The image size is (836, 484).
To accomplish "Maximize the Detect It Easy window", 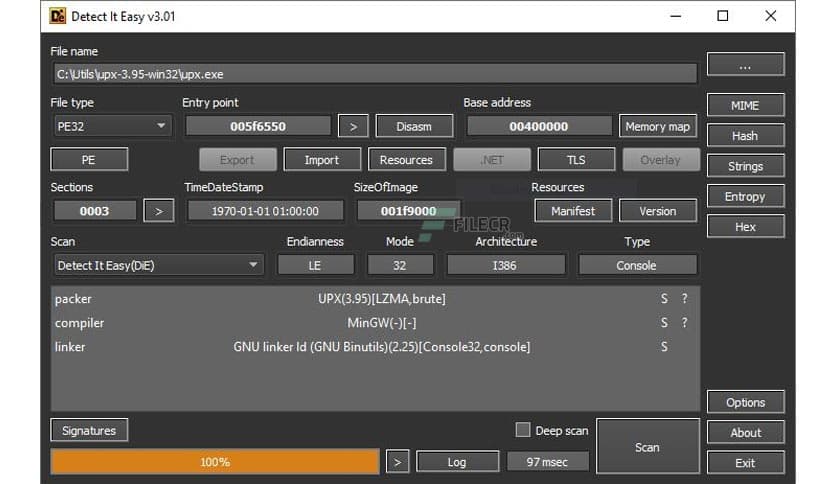I will [x=722, y=16].
